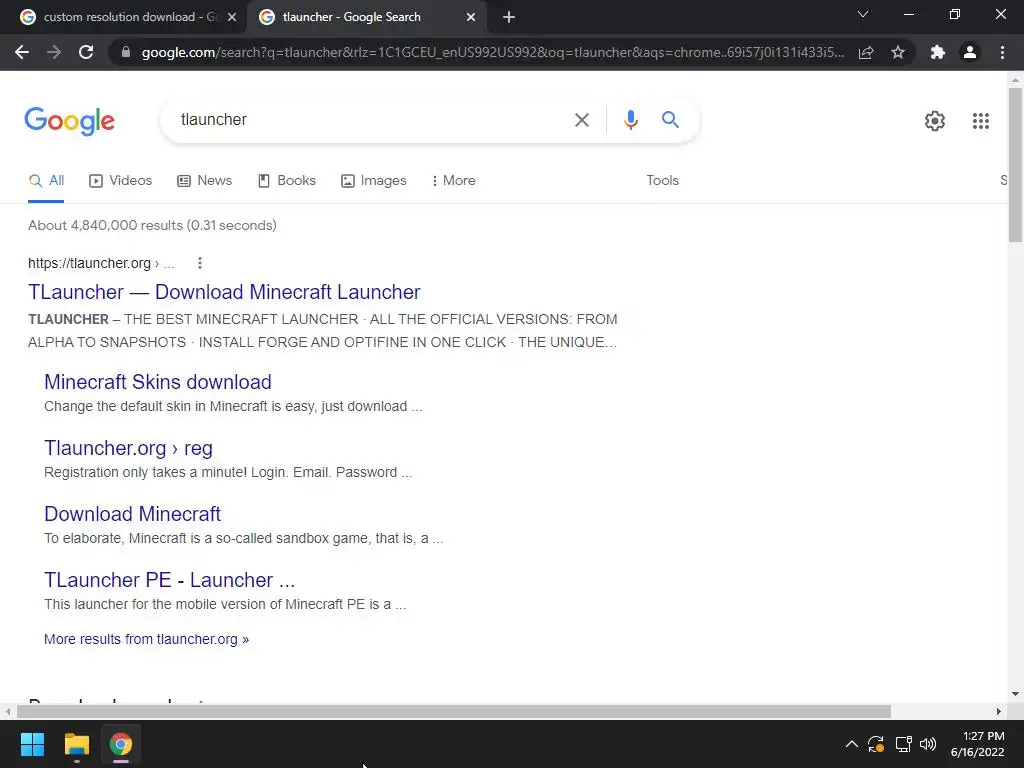This screenshot has width=1024, height=768.
Task: Click the address bar URL text
Action: pos(493,52)
